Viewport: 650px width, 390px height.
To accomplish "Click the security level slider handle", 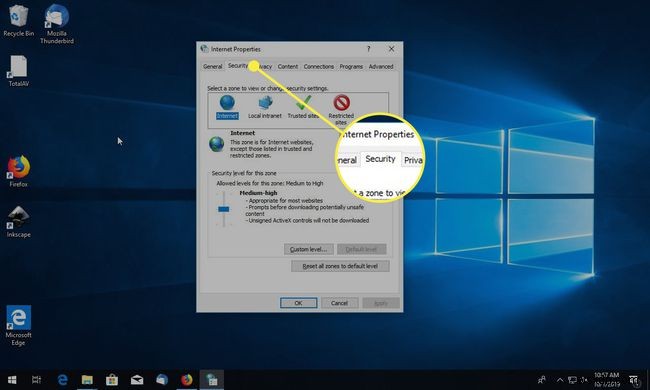I will [223, 209].
